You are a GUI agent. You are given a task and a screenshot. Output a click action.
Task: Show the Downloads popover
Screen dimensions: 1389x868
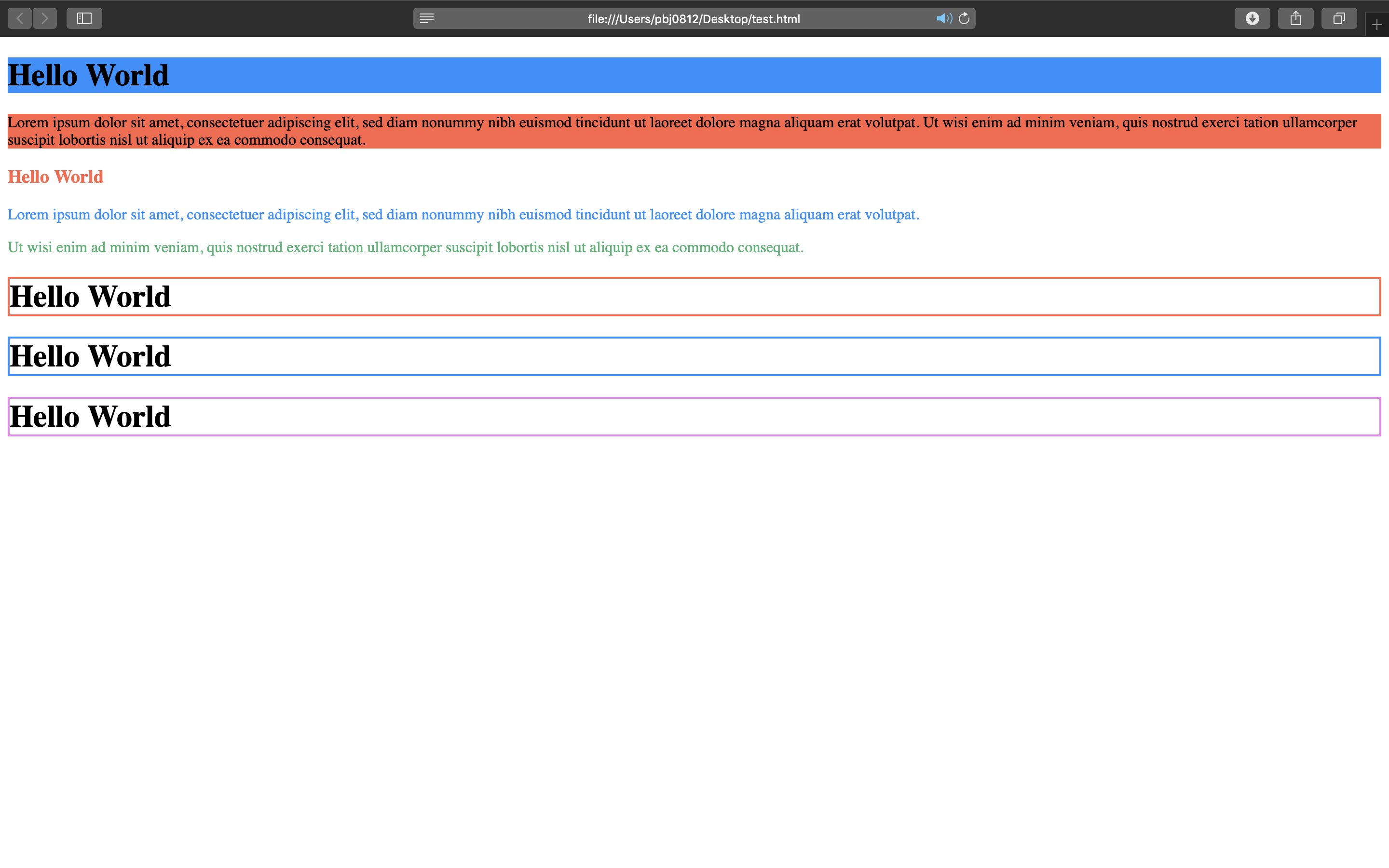pyautogui.click(x=1252, y=18)
